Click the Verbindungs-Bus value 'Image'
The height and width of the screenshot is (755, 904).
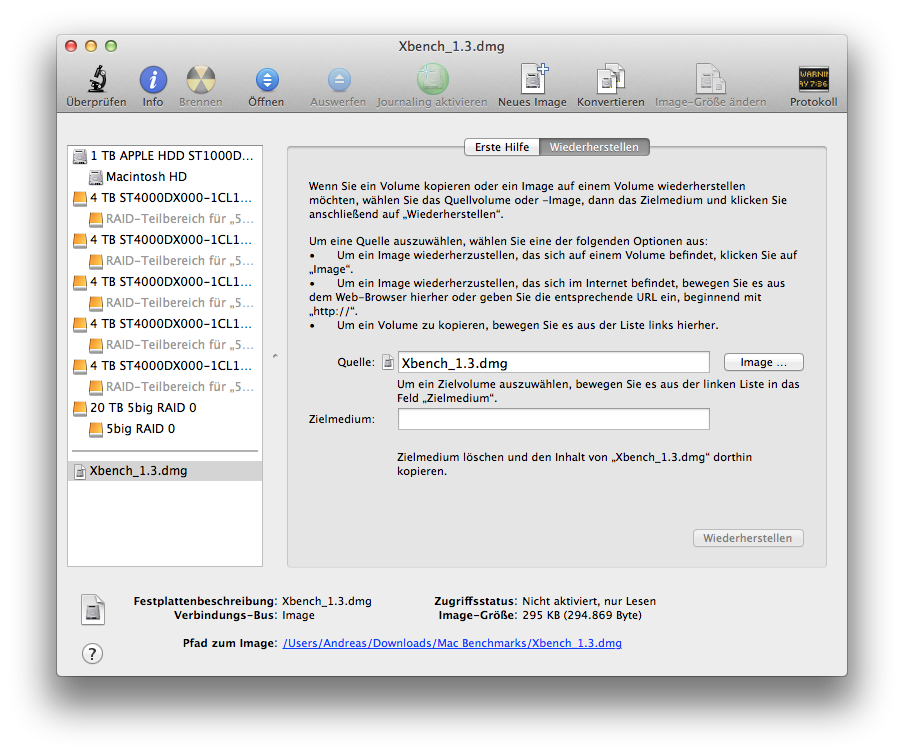click(298, 615)
